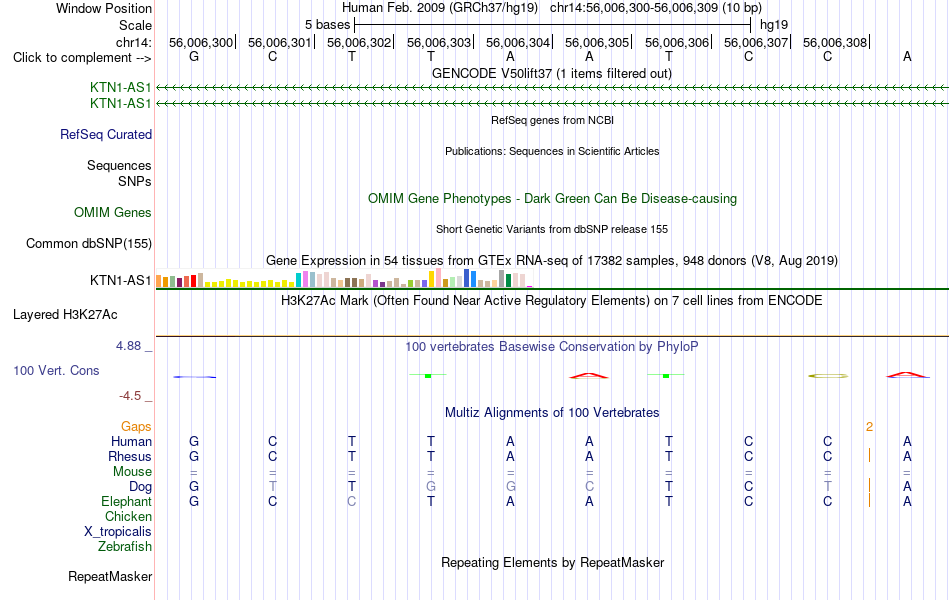Open the upper KTN1-AS1 GENCODE transcript label
Viewport: 950px width, 600px height.
coord(121,88)
